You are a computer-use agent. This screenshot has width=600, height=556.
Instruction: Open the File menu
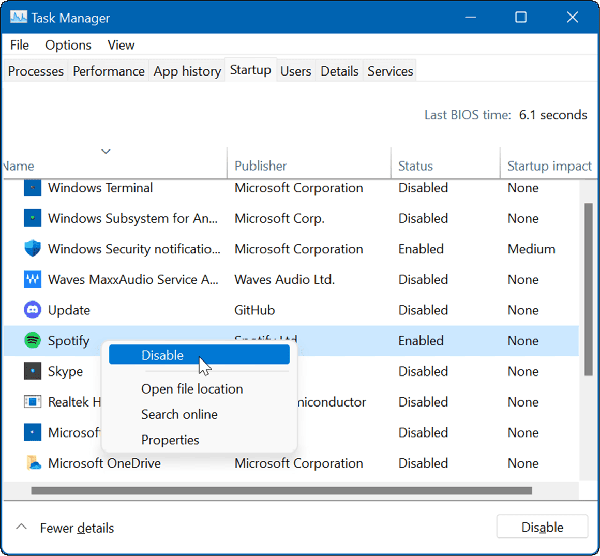[20, 45]
